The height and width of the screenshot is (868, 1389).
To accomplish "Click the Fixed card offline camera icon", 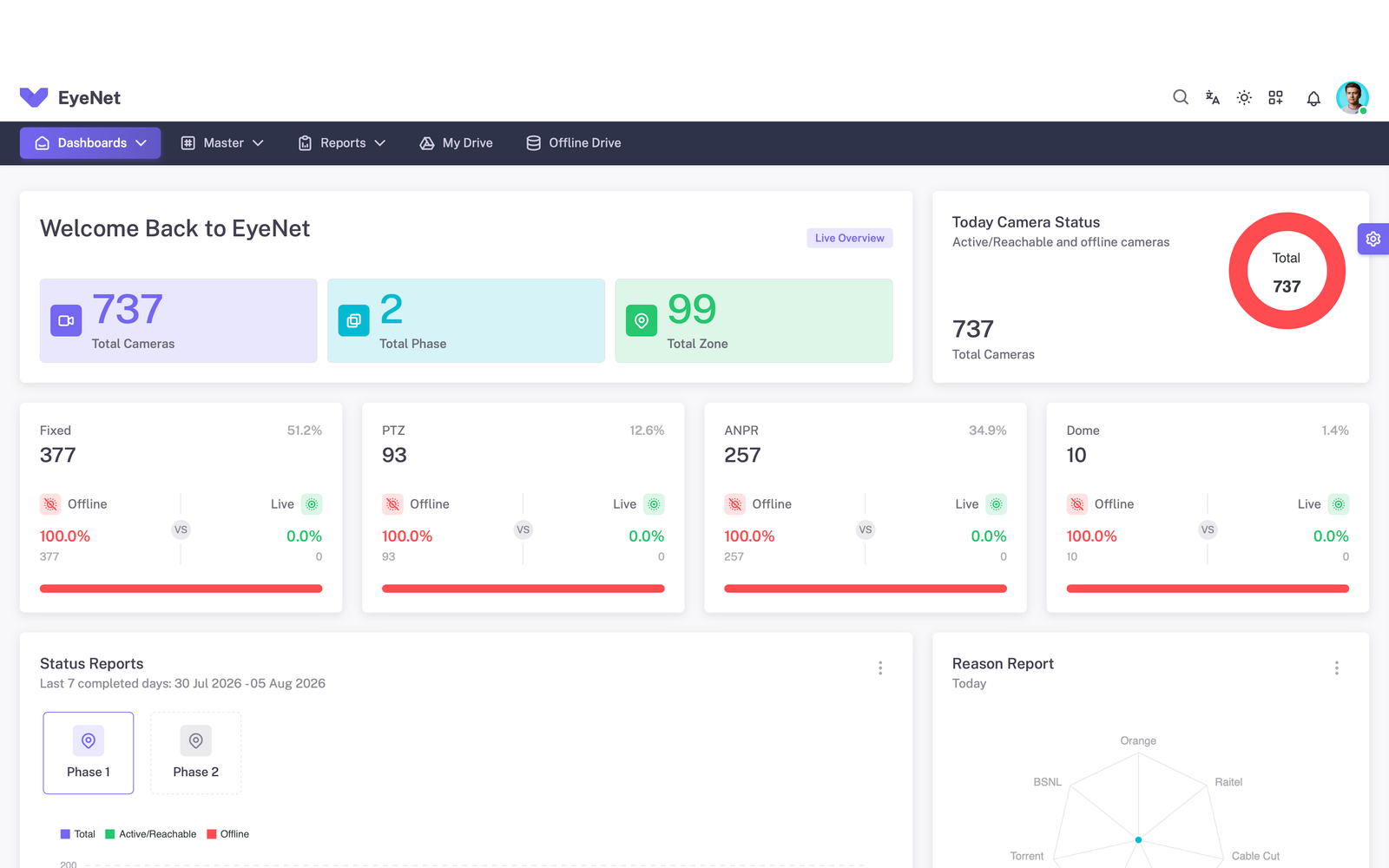I will click(50, 504).
